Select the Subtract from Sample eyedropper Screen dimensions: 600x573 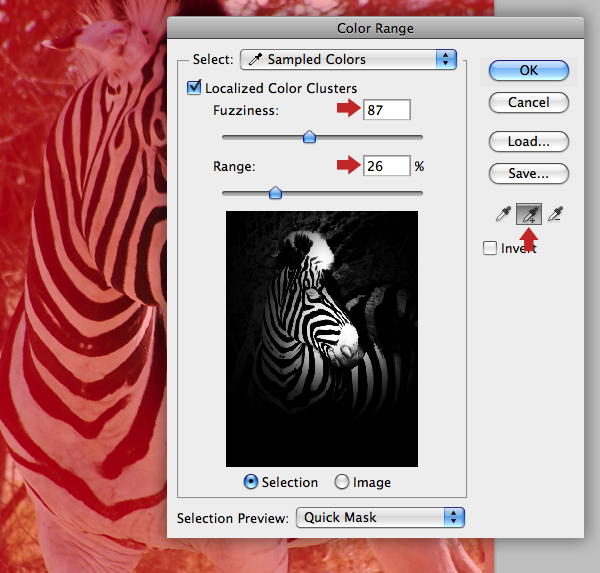tap(555, 214)
